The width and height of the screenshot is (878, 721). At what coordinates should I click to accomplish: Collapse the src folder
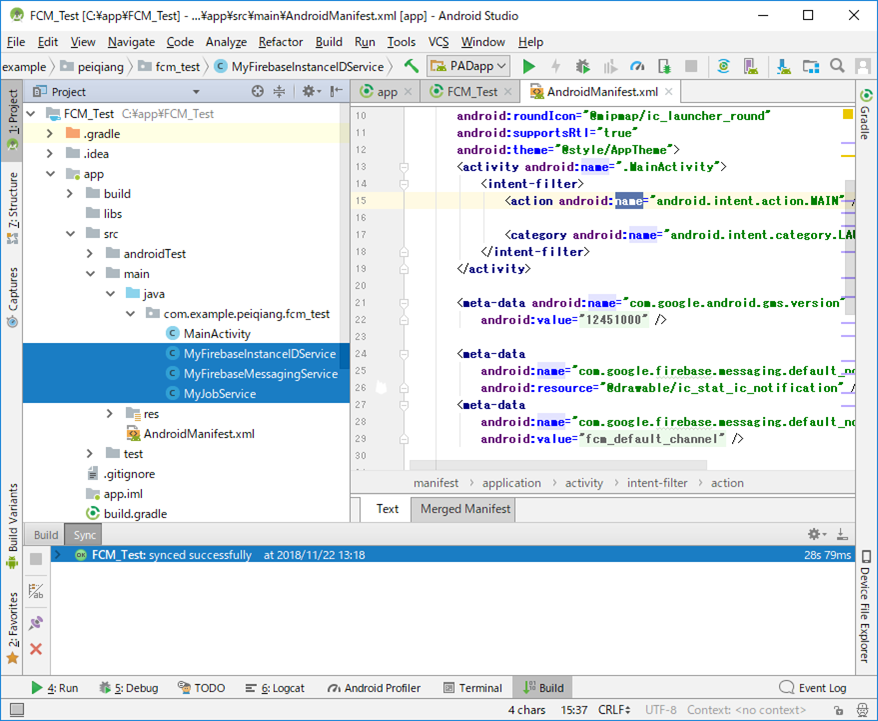(70, 233)
